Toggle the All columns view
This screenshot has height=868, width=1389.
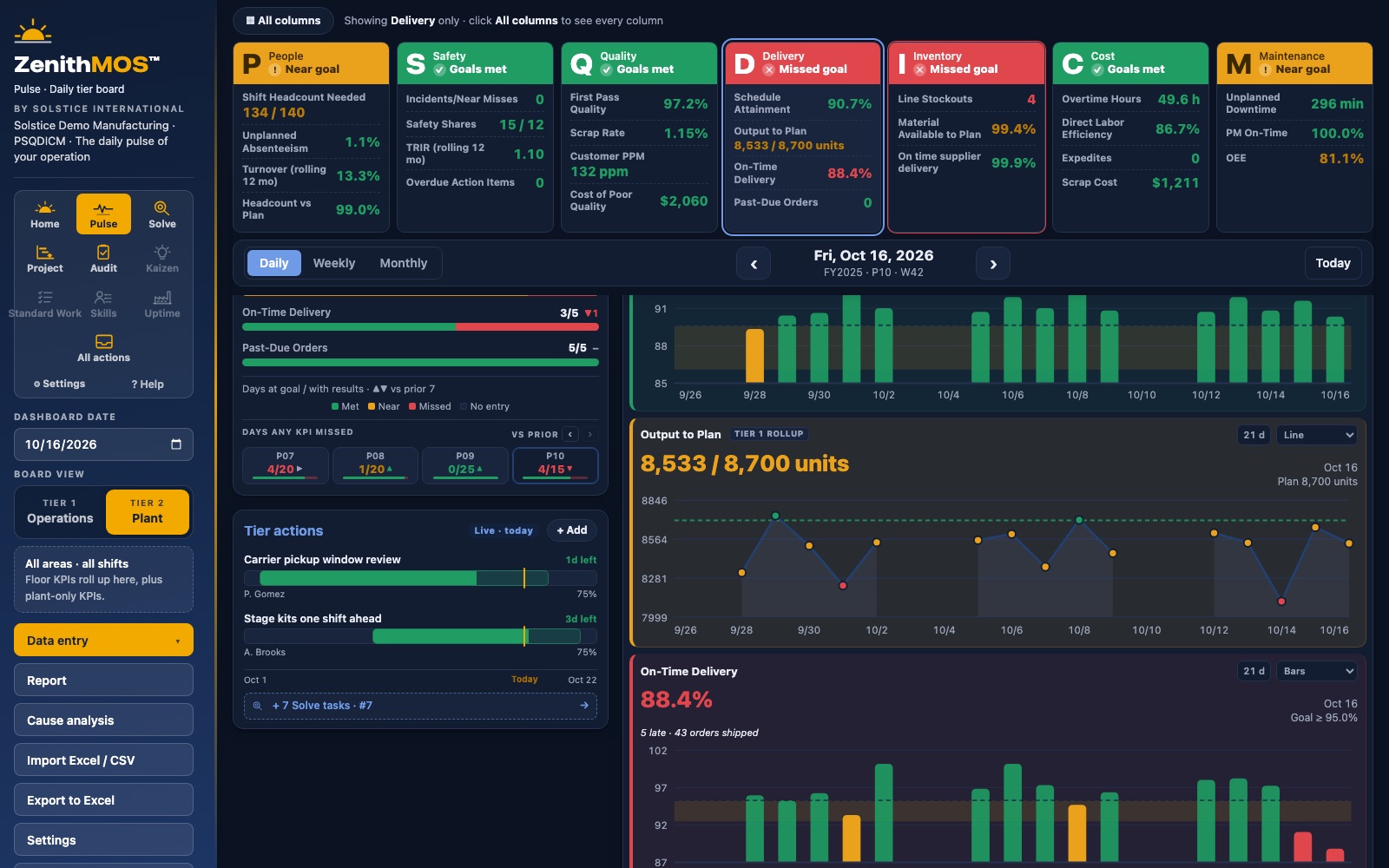pyautogui.click(x=283, y=21)
